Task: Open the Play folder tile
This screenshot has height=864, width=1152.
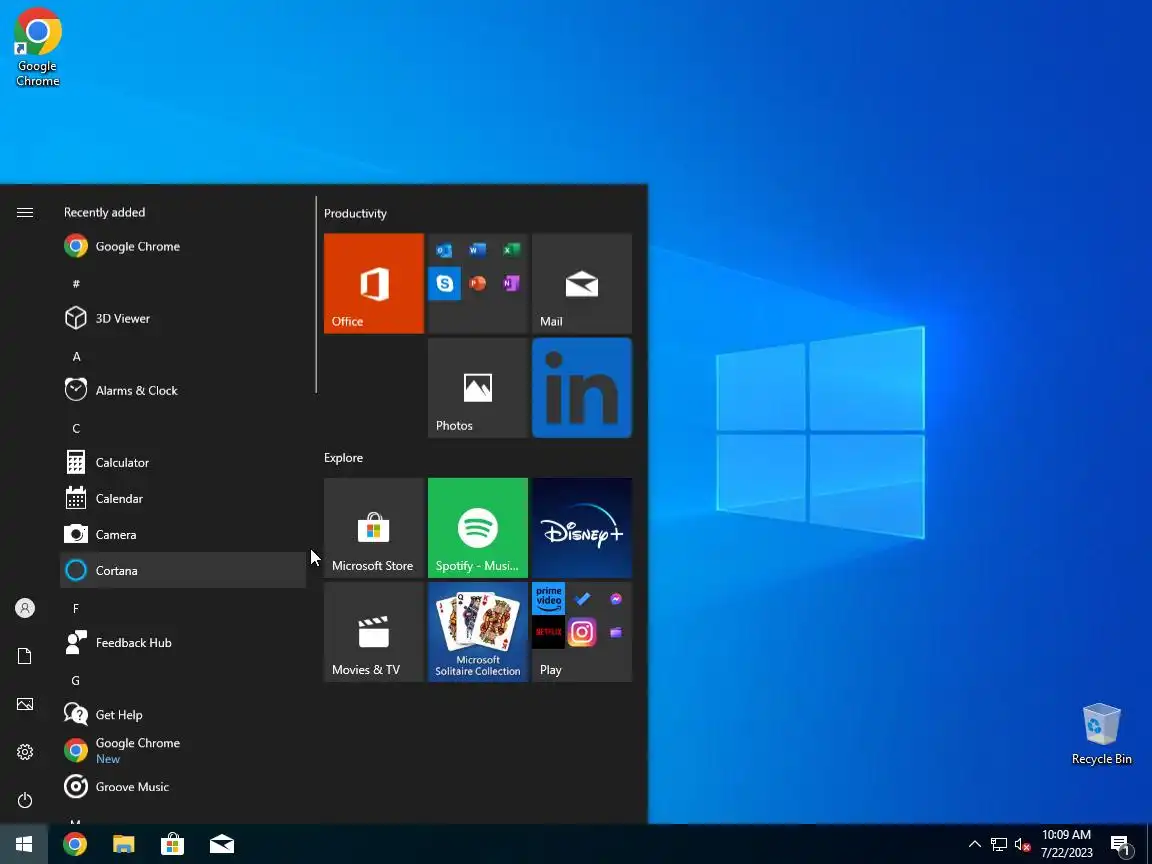Action: [581, 632]
